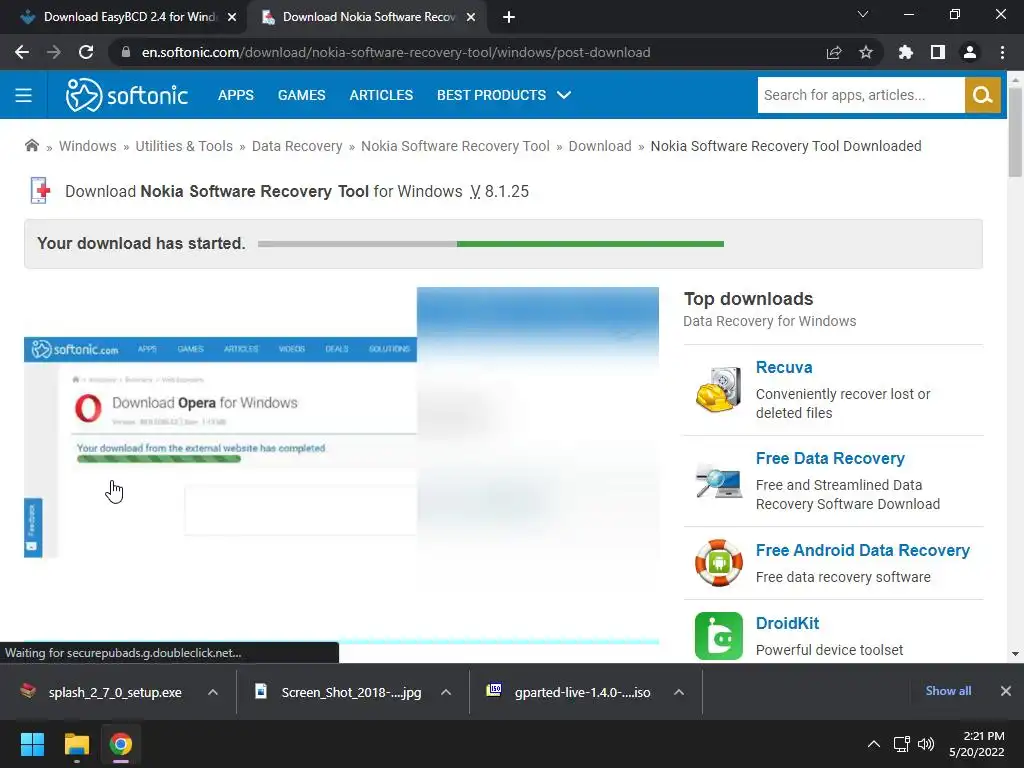Open File Explorer from the taskbar
1024x768 pixels.
(76, 744)
